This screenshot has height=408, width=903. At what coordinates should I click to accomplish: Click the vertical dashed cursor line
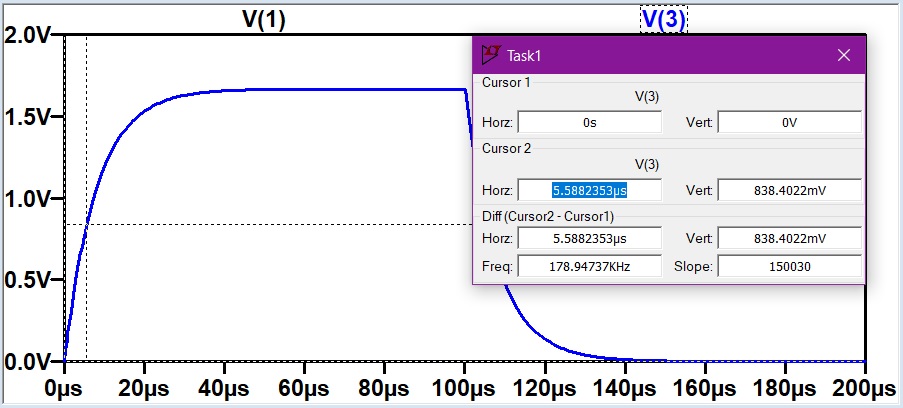pos(87,300)
